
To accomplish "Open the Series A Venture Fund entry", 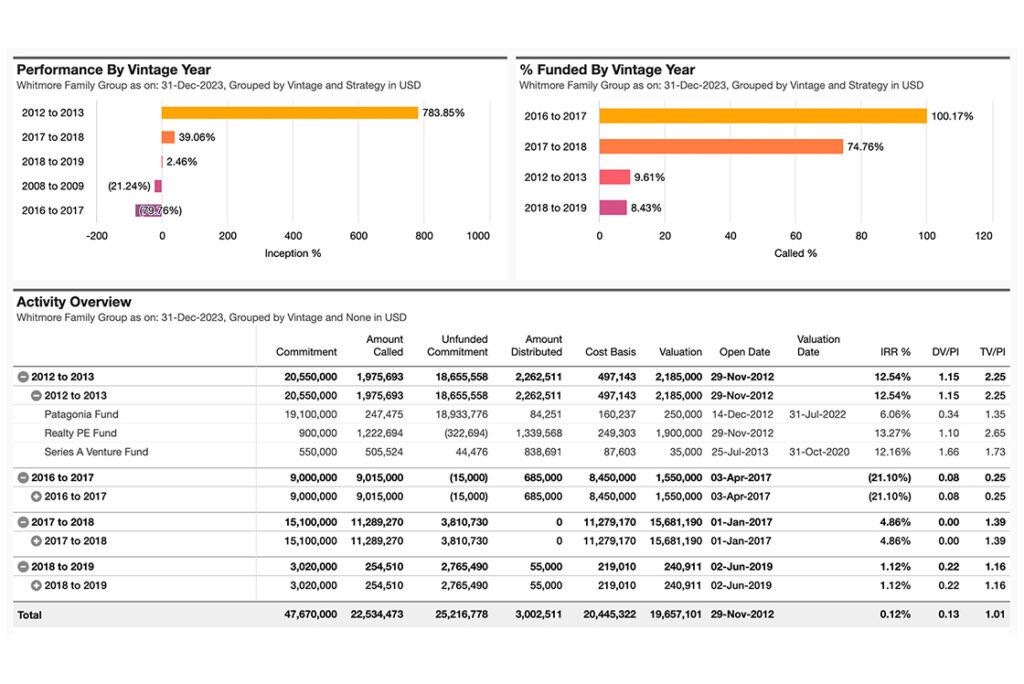I will coord(96,452).
